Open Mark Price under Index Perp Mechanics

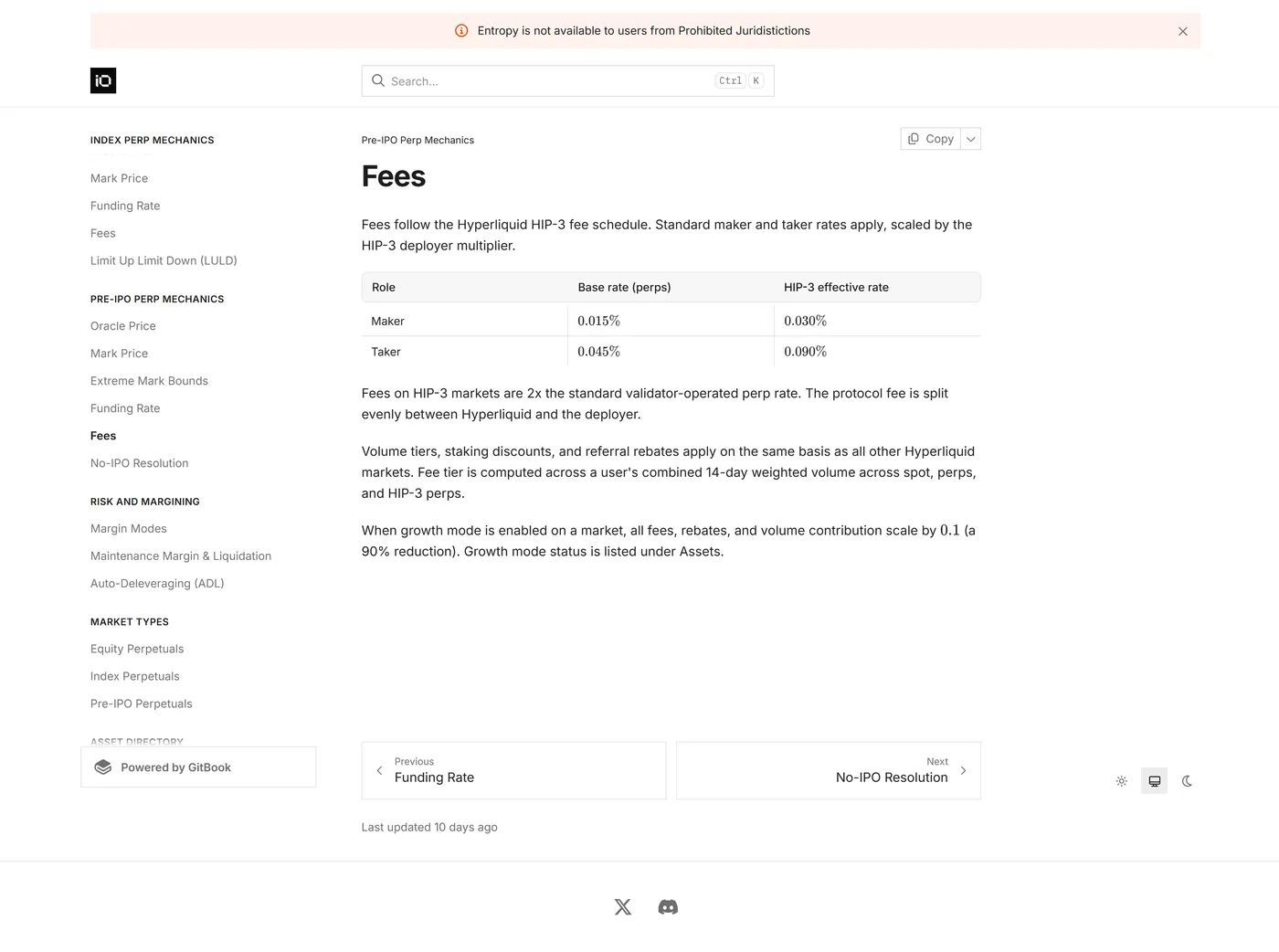119,178
